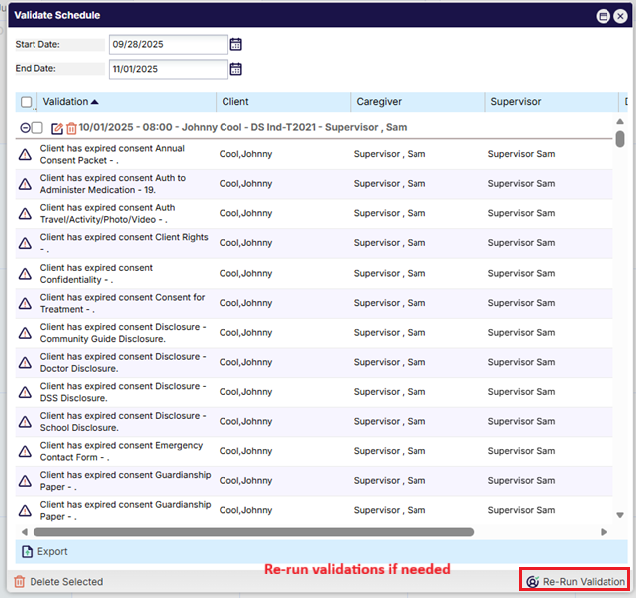Viewport: 636px width, 598px height.
Task: Select 'Client has expired consent Annual Consent Packet' text
Action: pos(112,154)
